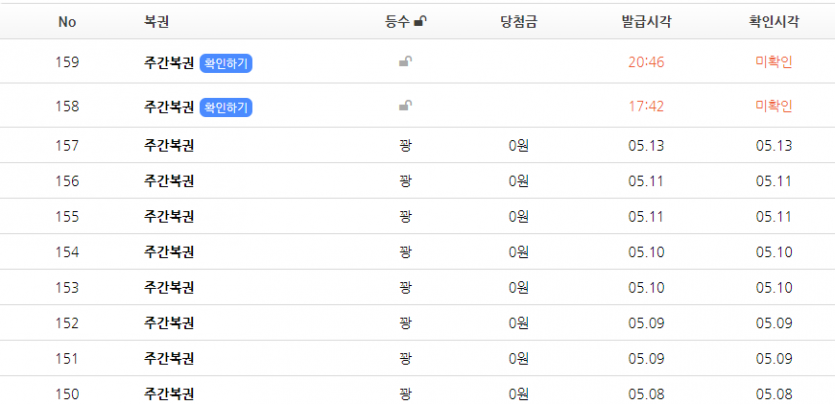
Task: Click 05.13 confirm date in row 157
Action: 774,145
